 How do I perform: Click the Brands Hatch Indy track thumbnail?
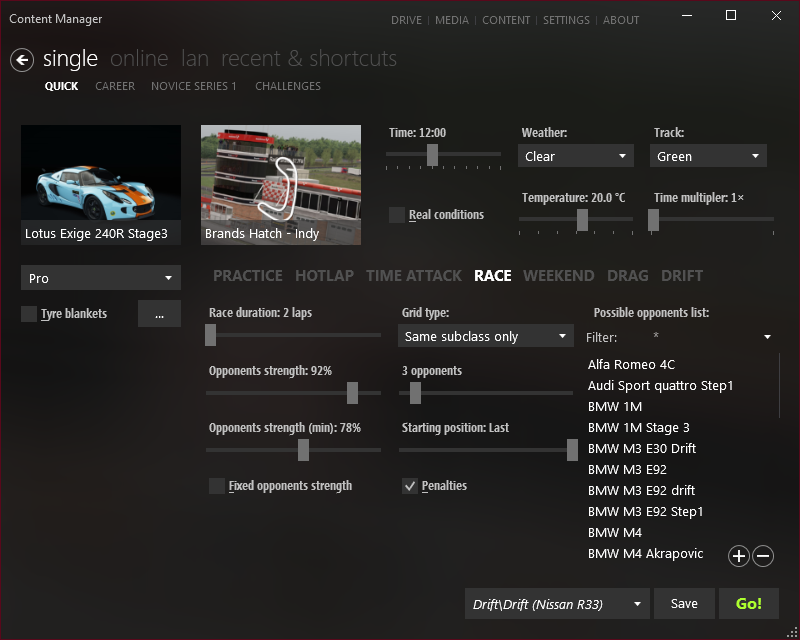pos(281,185)
